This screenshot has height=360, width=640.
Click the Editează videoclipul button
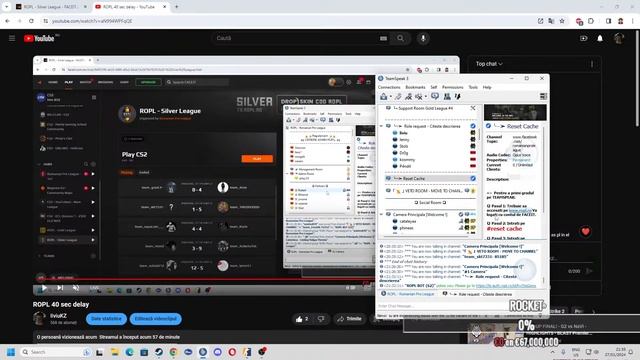tap(156, 319)
